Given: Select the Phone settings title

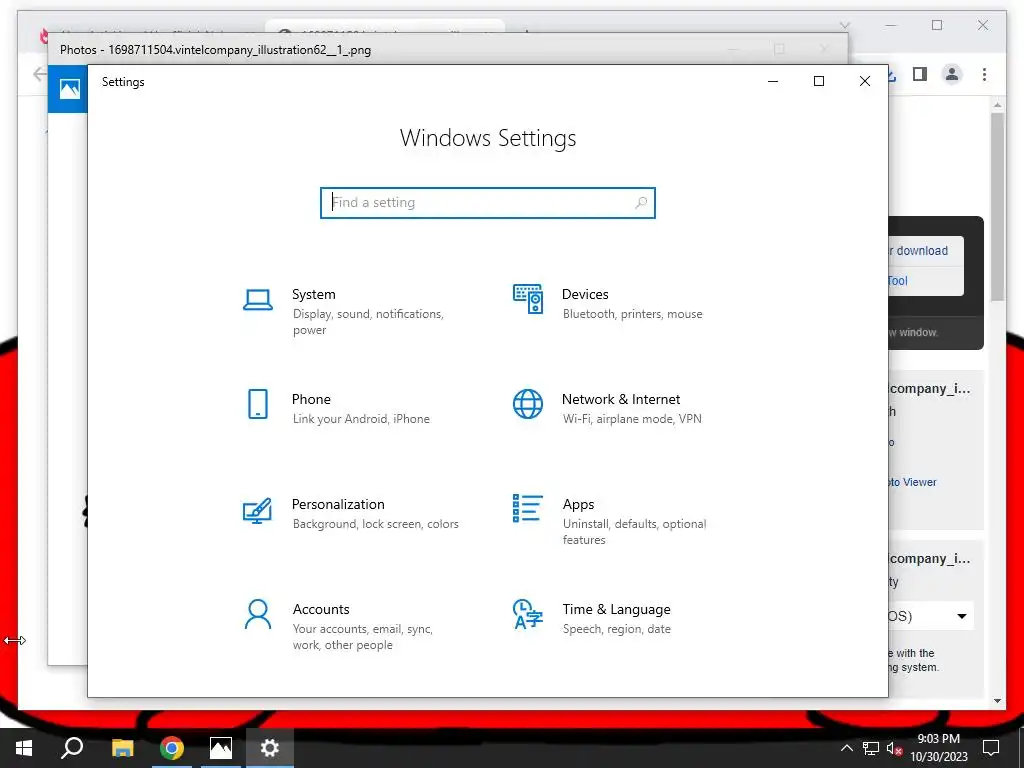Looking at the screenshot, I should [x=311, y=399].
